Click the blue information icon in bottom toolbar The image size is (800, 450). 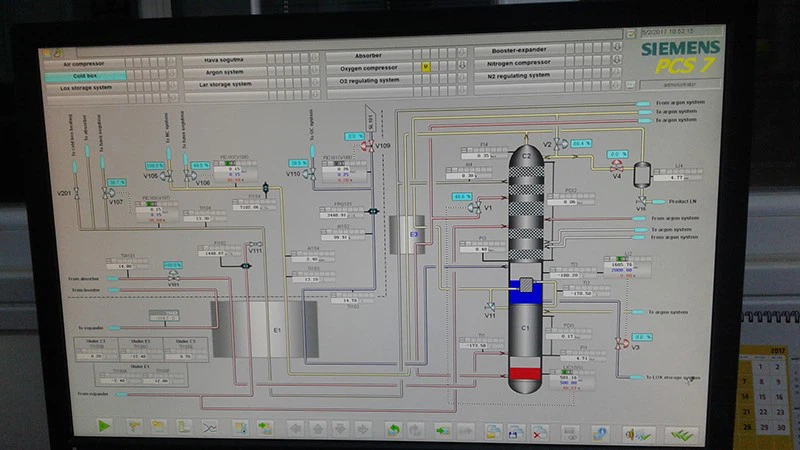[600, 434]
